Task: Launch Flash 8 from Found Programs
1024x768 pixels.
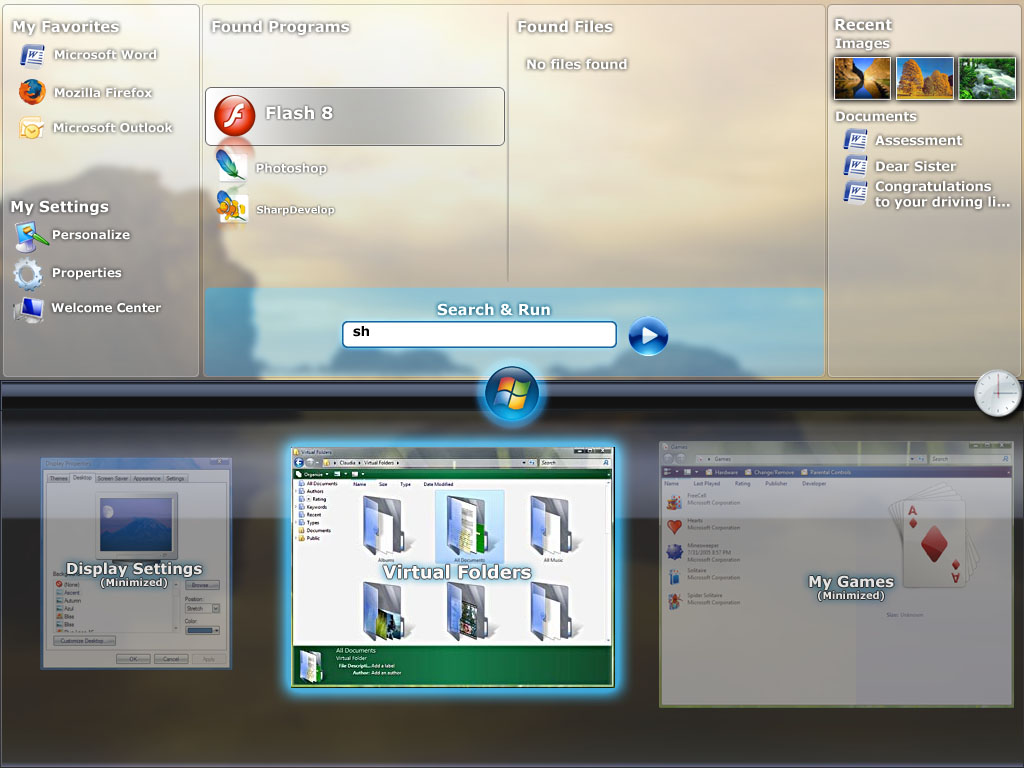Action: pyautogui.click(x=355, y=116)
